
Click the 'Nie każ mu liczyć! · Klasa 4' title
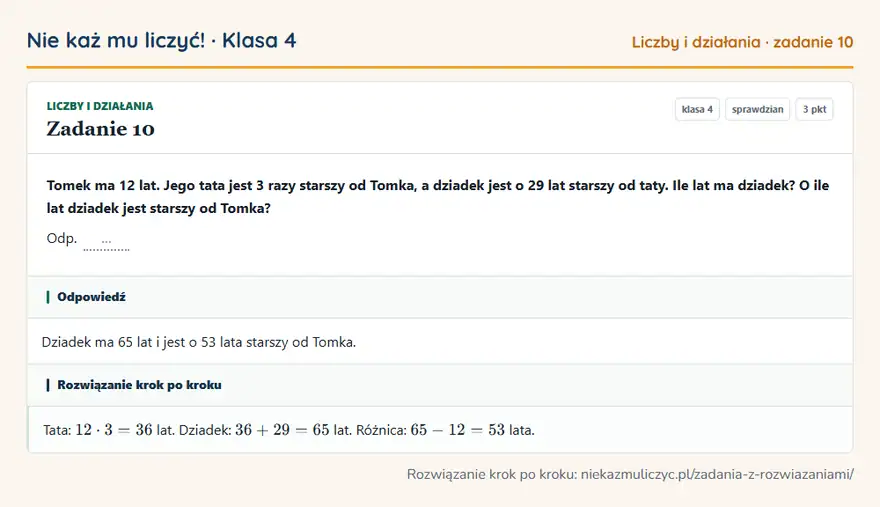[162, 40]
